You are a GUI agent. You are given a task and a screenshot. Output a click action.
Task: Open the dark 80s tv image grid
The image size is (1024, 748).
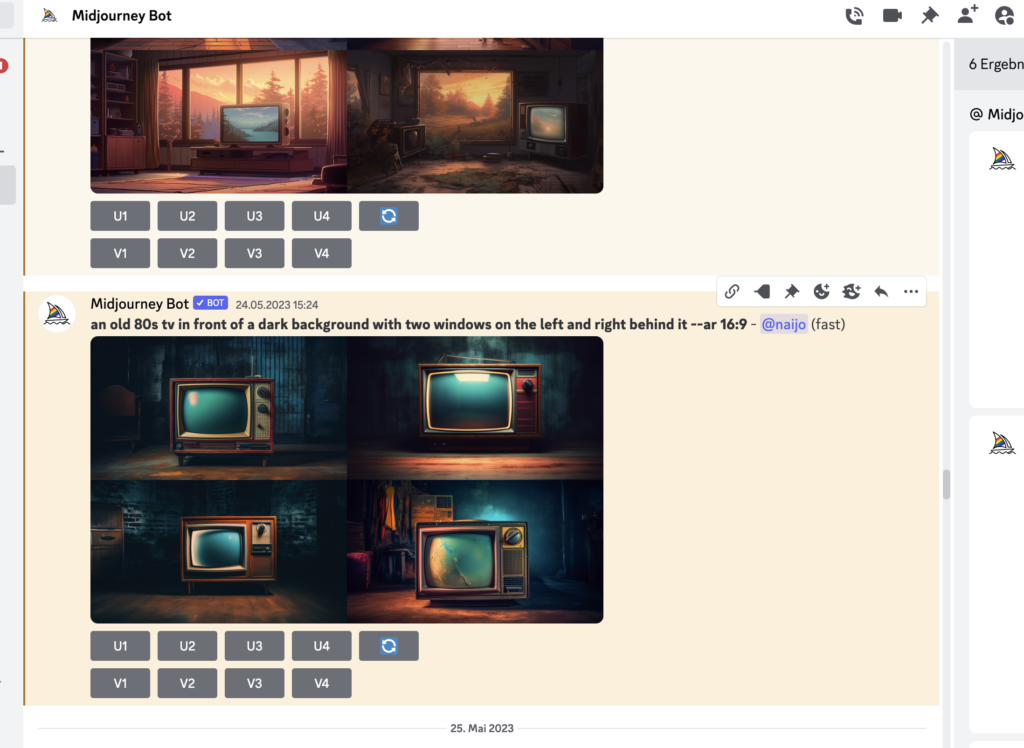coord(347,480)
